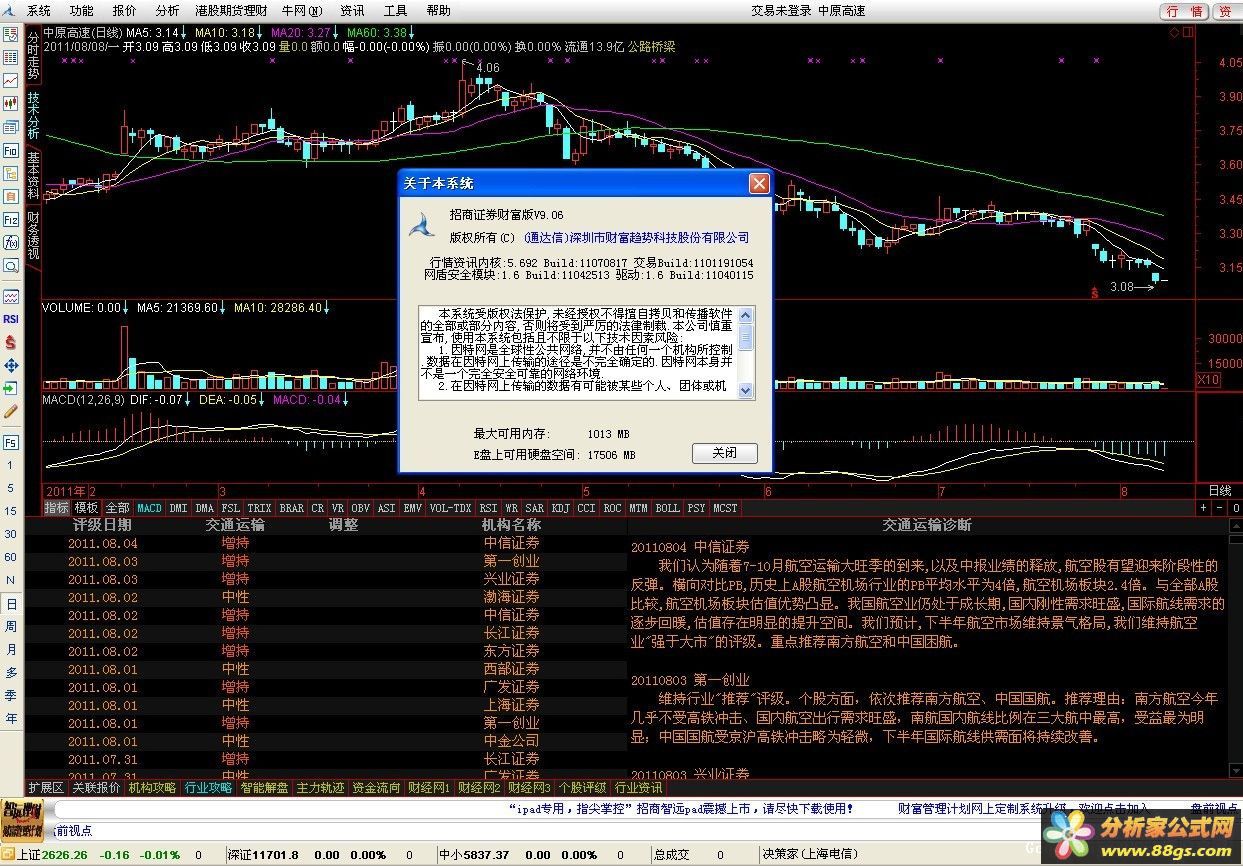Select 日 (daily) period in sidebar

(x=11, y=605)
